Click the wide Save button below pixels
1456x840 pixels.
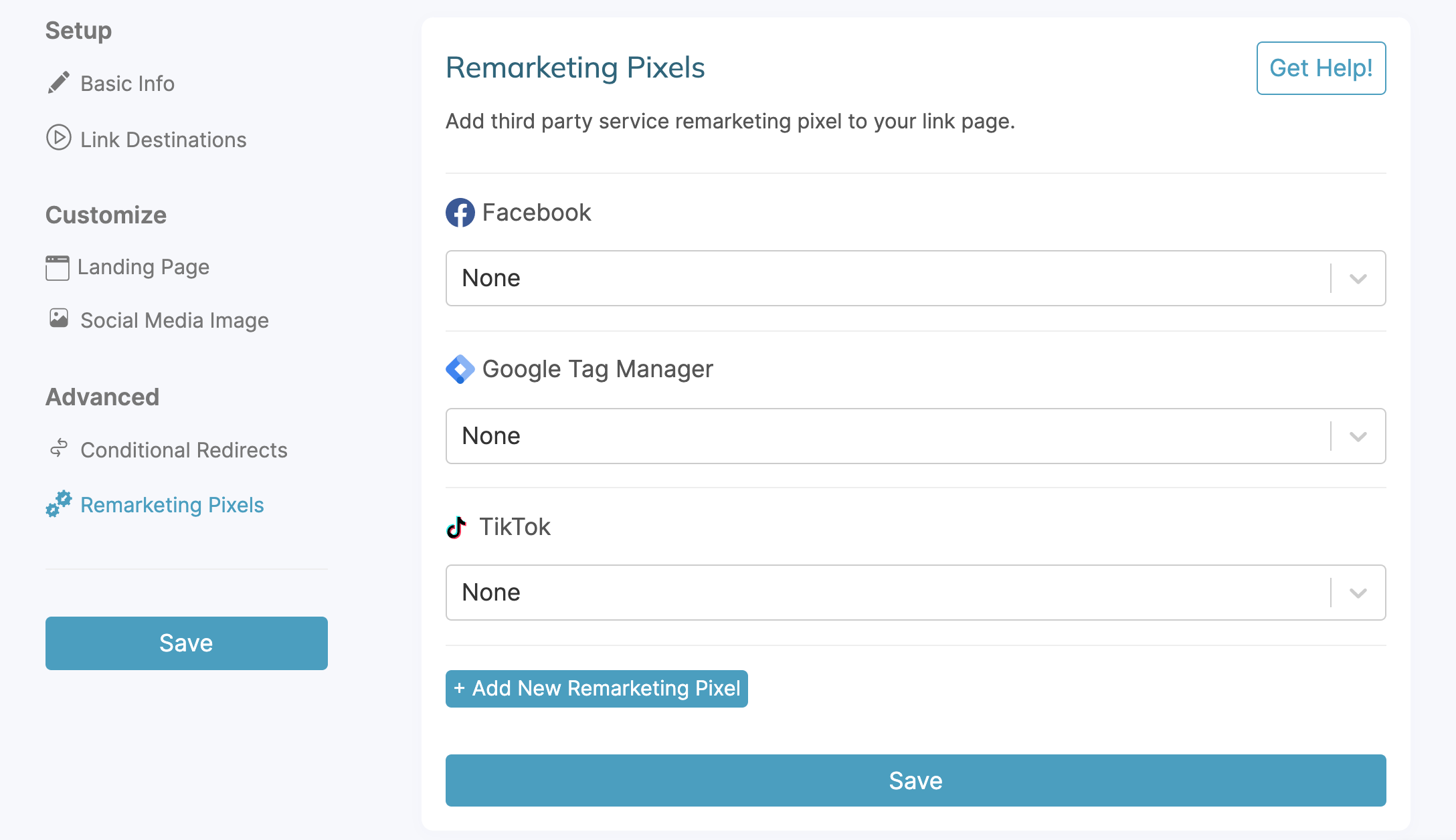click(916, 780)
